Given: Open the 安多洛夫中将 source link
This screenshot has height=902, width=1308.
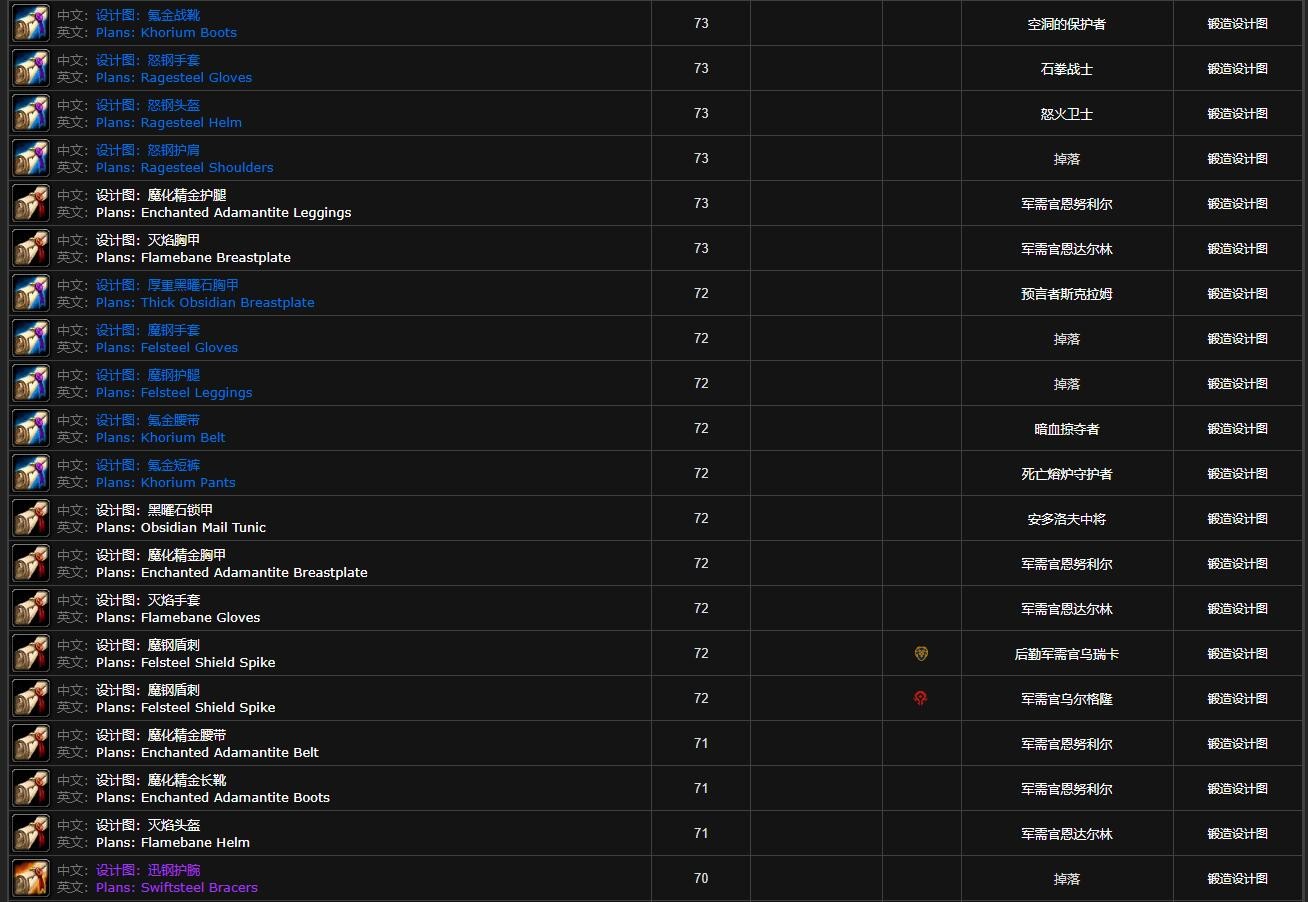Looking at the screenshot, I should pyautogui.click(x=1066, y=519).
